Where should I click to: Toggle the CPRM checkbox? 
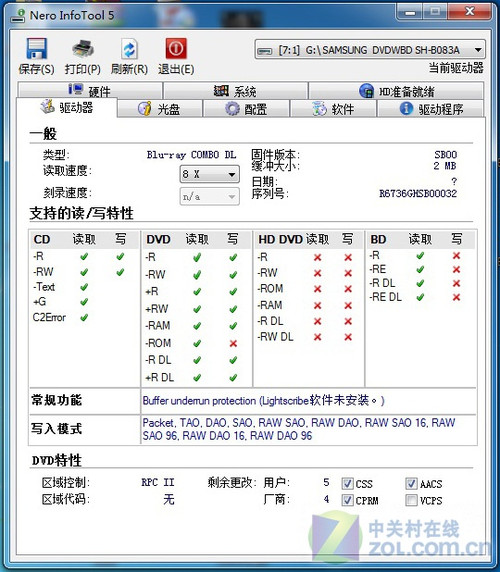click(x=348, y=500)
